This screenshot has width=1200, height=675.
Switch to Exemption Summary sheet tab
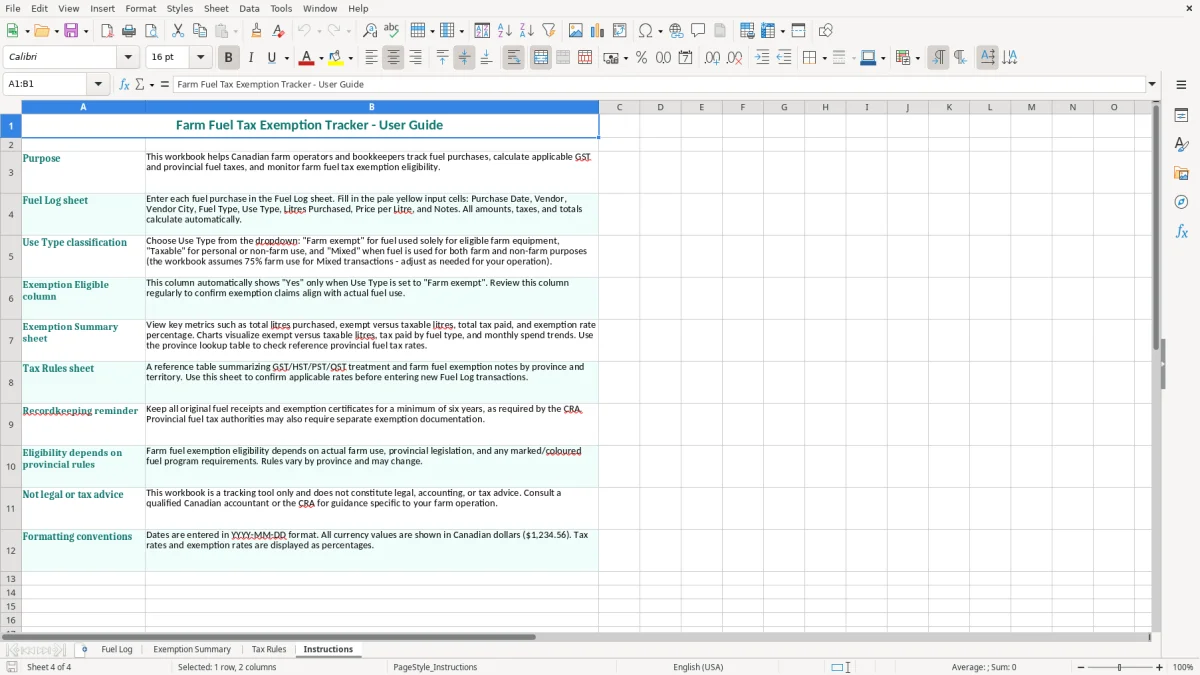192,649
